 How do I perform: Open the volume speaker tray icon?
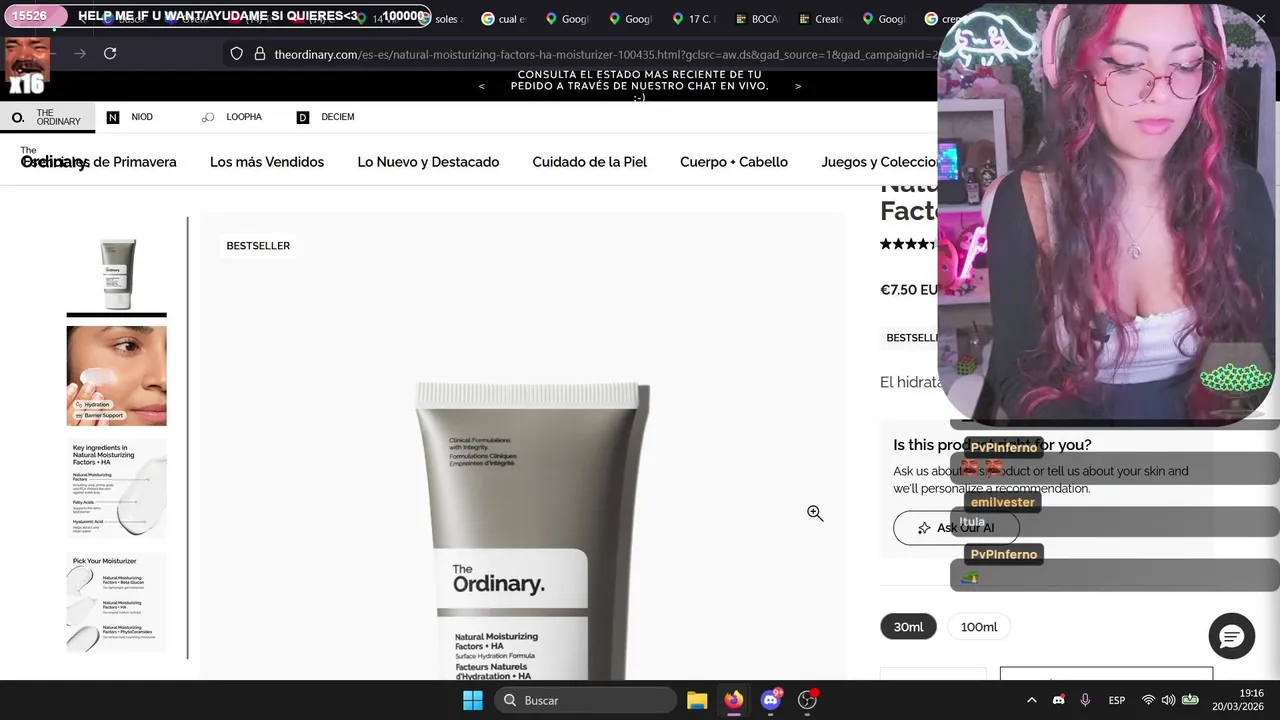click(x=1168, y=700)
